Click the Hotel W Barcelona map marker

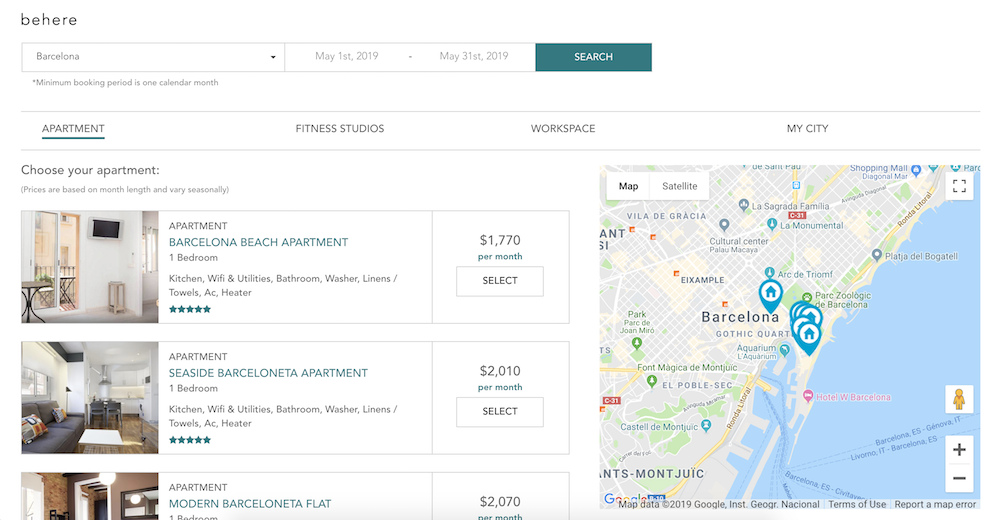click(808, 396)
